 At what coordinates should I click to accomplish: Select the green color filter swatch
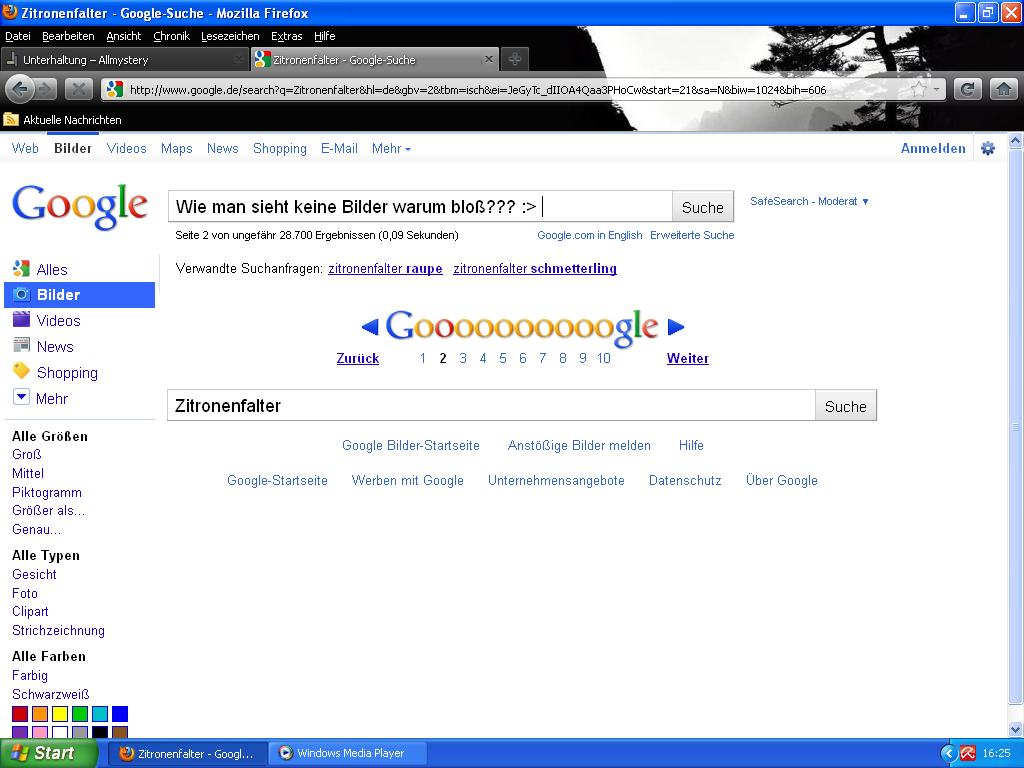point(80,714)
